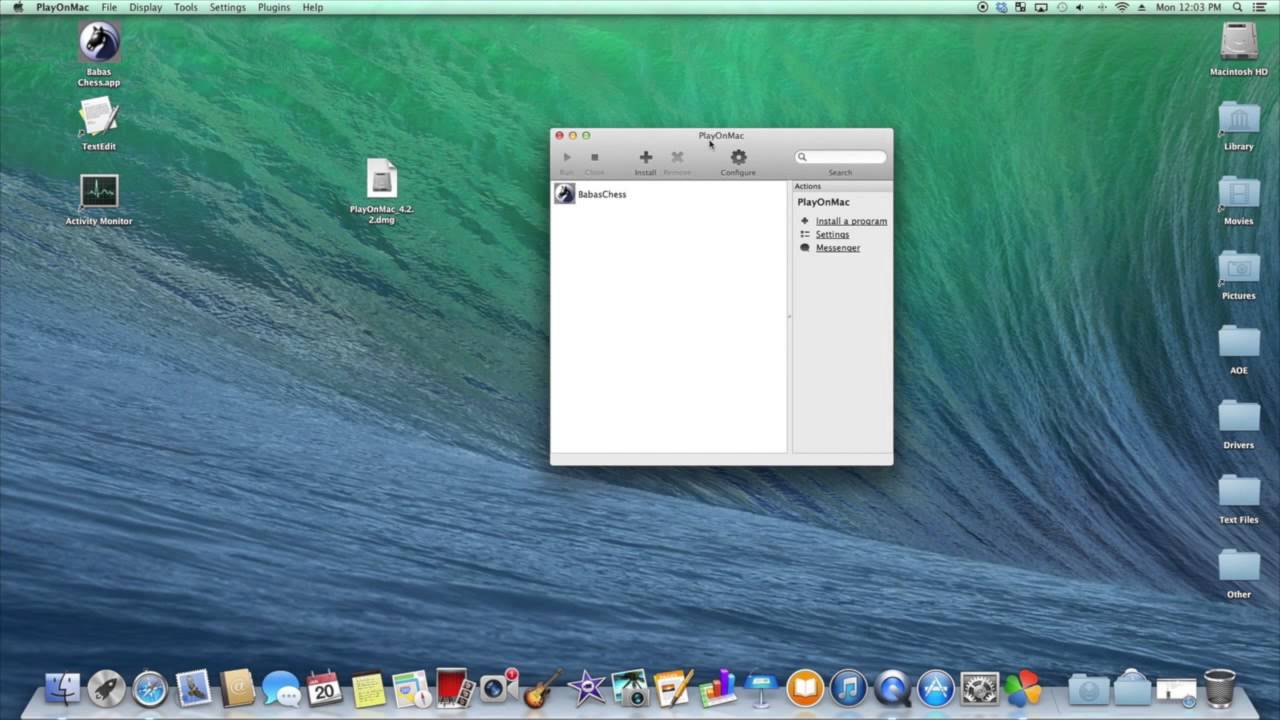
Task: Open the File menu
Action: click(109, 7)
